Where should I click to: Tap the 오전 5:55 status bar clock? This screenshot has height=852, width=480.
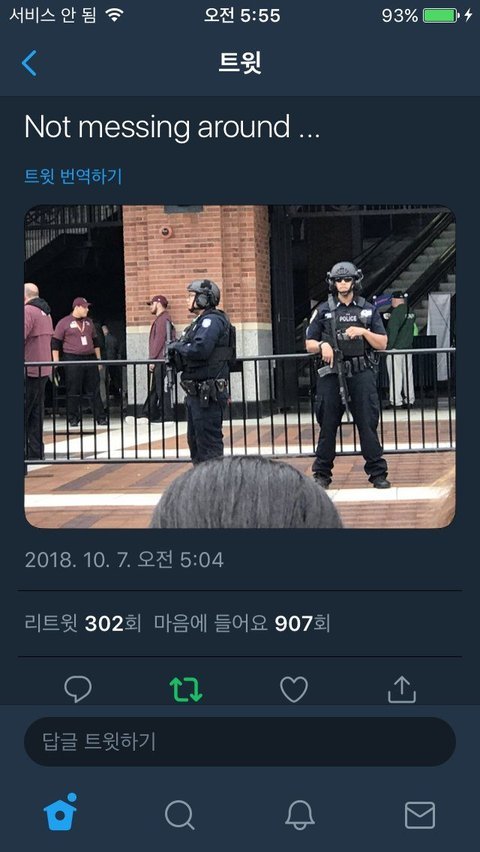(242, 15)
